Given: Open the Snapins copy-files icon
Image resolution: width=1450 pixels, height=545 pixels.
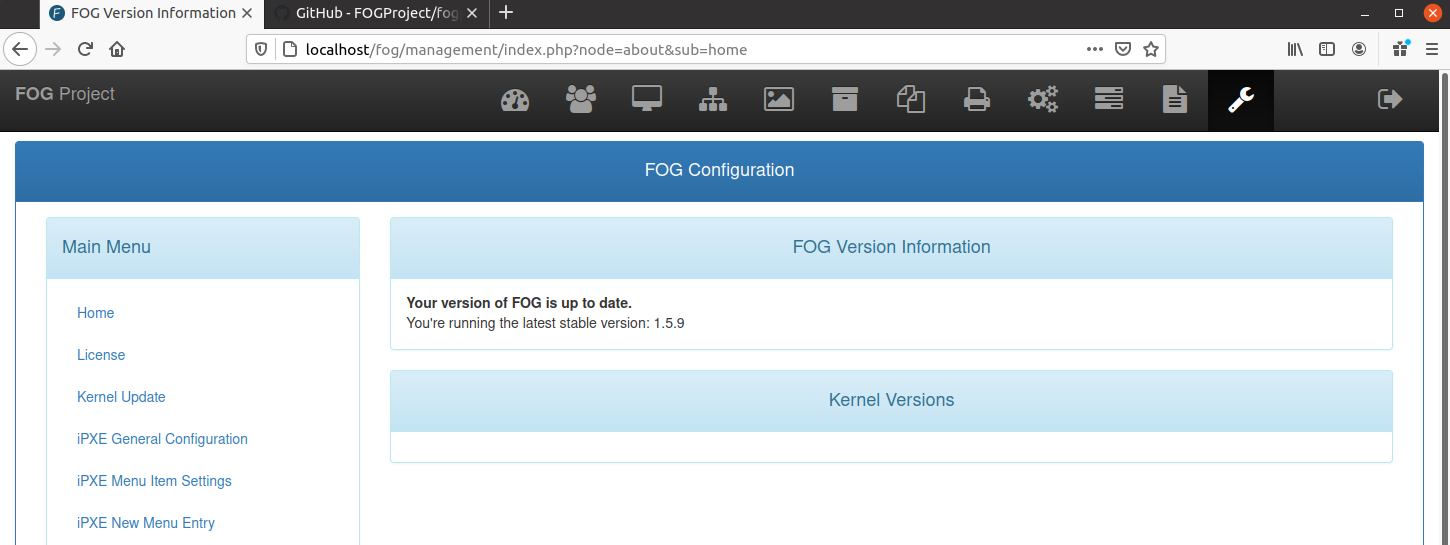Looking at the screenshot, I should (x=911, y=99).
